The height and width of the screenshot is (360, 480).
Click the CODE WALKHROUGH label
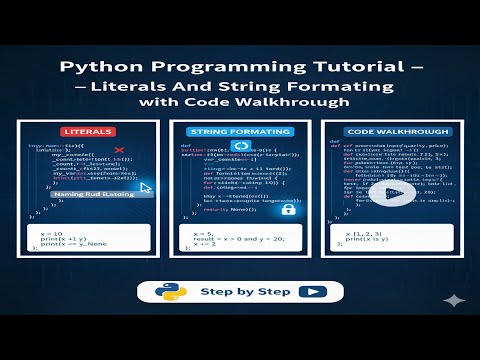(x=398, y=132)
